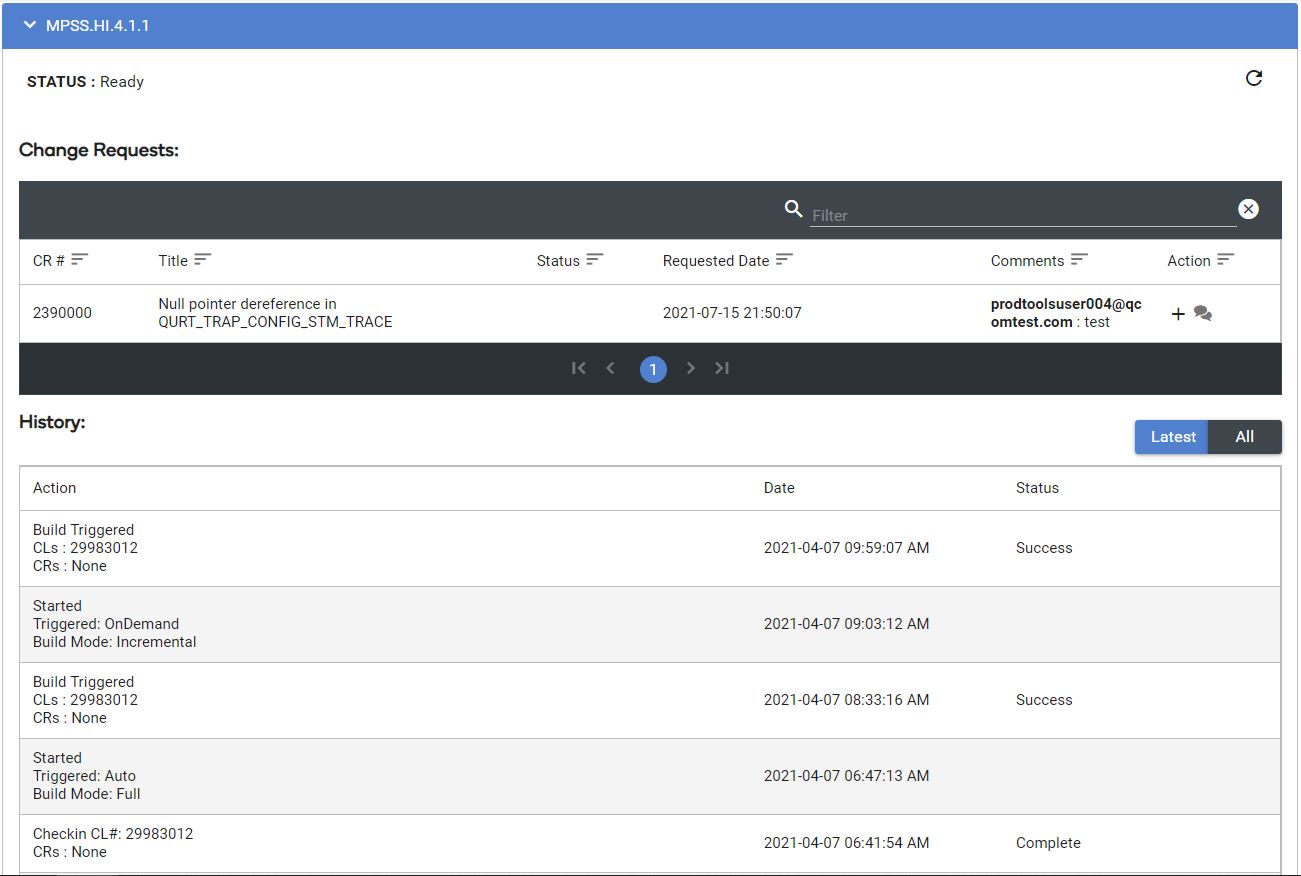Sort by the Status column icon
This screenshot has width=1301, height=876.
pos(595,259)
